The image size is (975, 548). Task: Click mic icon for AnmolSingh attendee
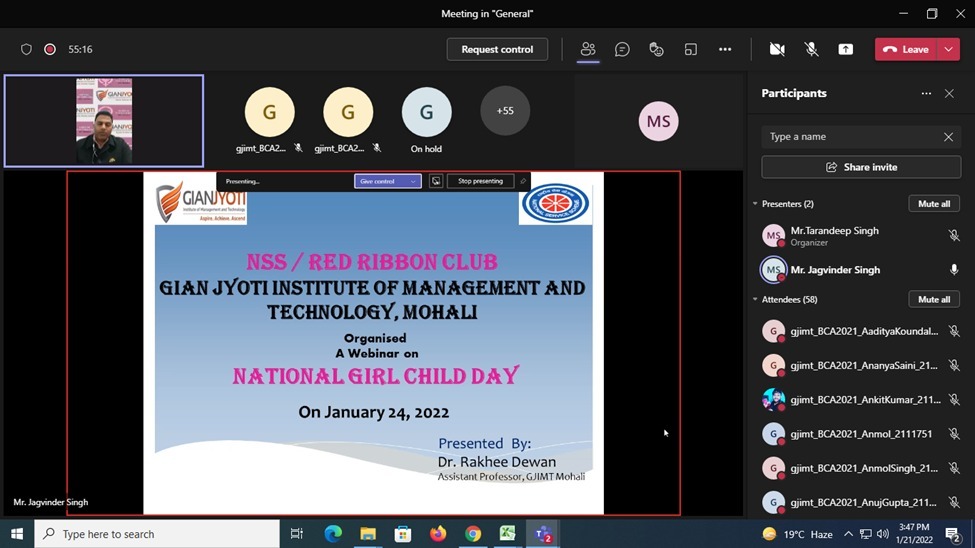954,468
